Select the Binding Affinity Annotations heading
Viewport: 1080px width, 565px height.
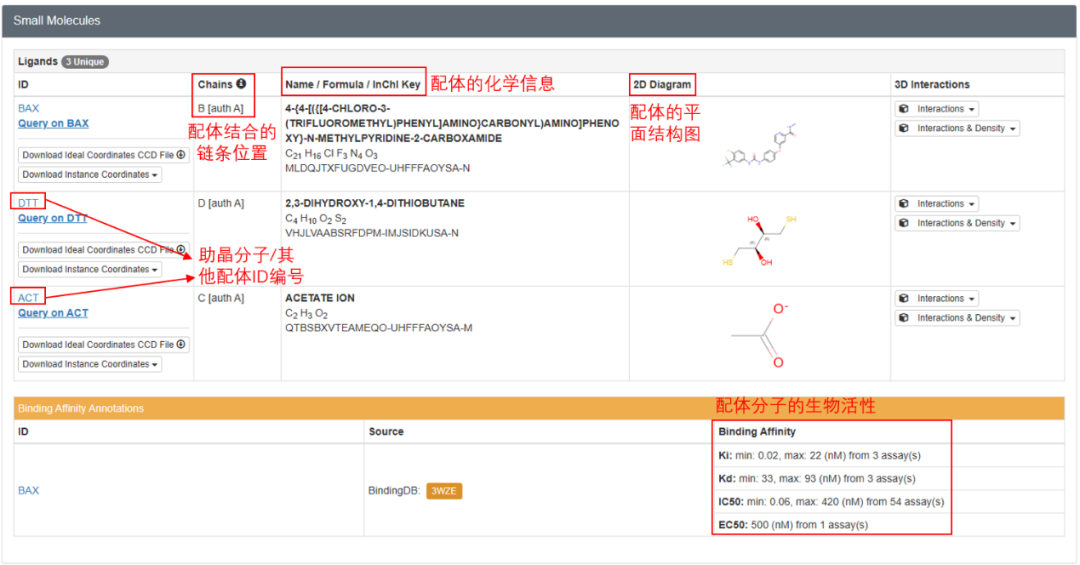(81, 409)
